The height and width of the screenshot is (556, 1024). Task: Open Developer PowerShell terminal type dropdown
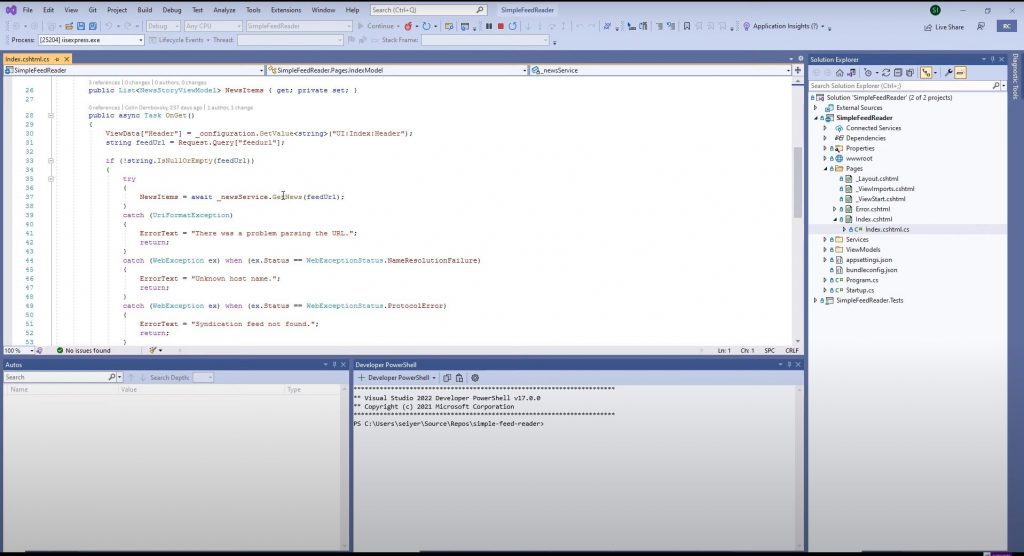click(434, 378)
